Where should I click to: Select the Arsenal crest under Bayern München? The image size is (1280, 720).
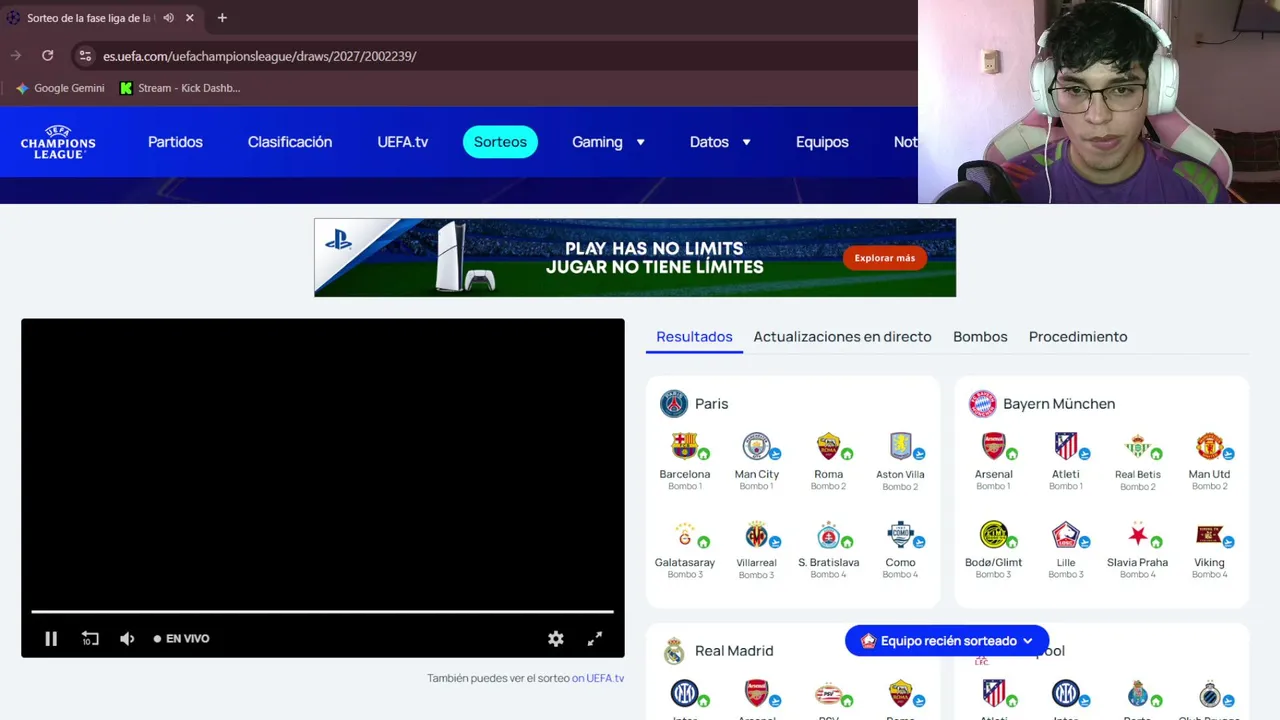coord(993,446)
